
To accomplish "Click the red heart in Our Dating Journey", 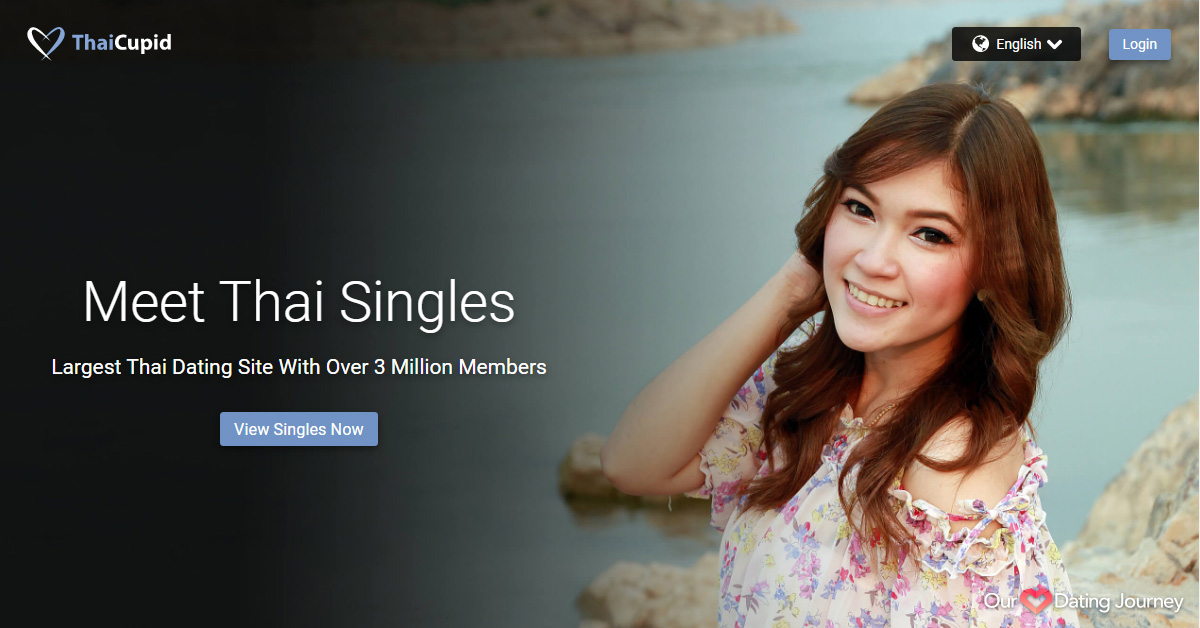I will 1036,602.
